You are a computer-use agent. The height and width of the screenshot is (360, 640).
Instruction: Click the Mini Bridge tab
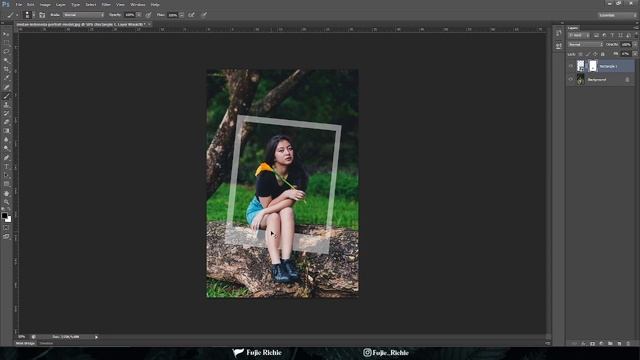[x=25, y=343]
